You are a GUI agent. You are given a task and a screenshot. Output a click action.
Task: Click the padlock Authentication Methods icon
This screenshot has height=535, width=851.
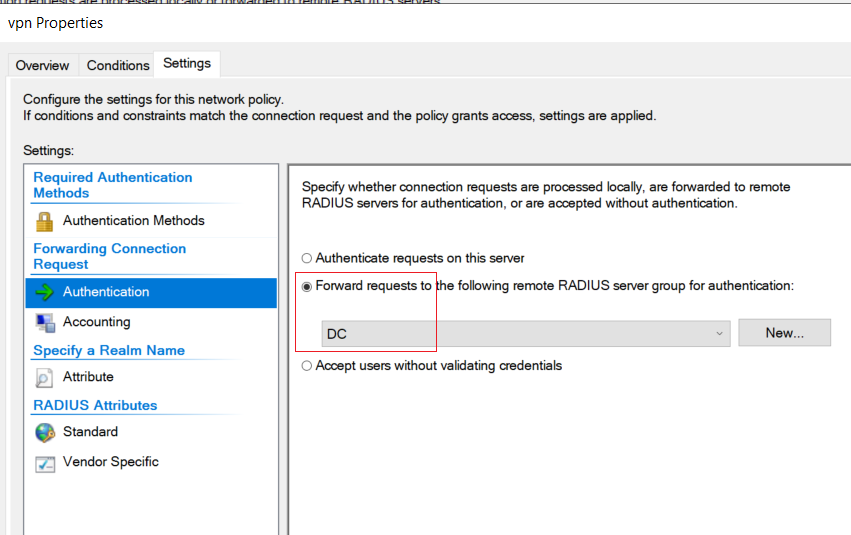point(45,221)
